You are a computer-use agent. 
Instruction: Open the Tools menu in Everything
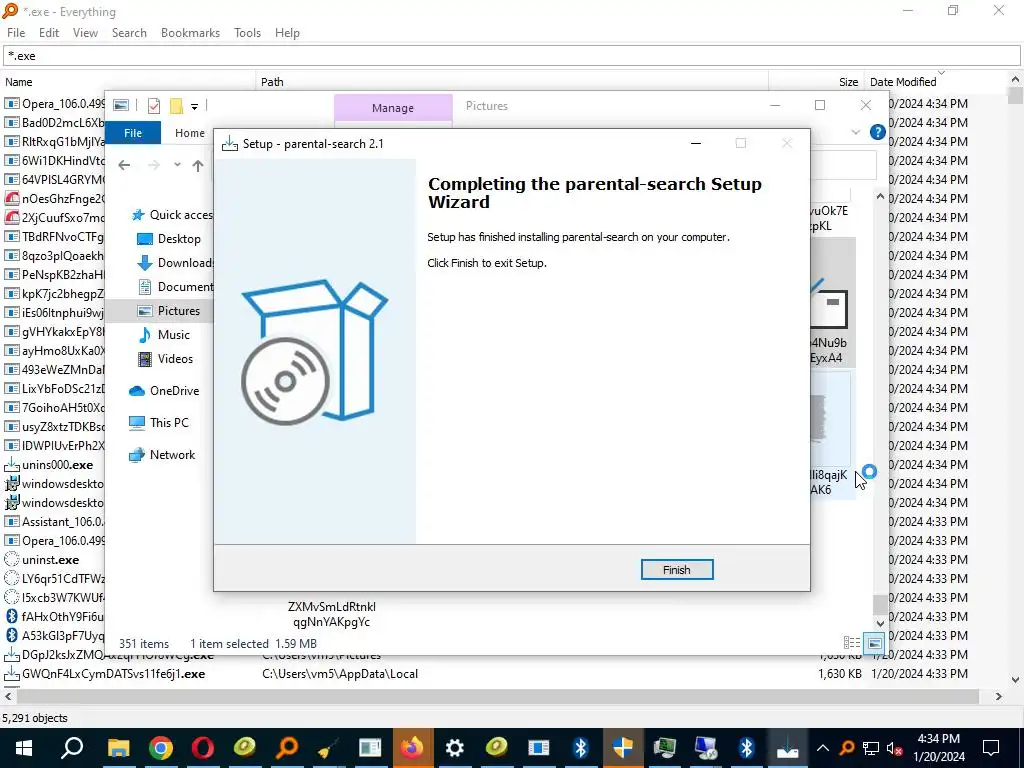click(248, 33)
